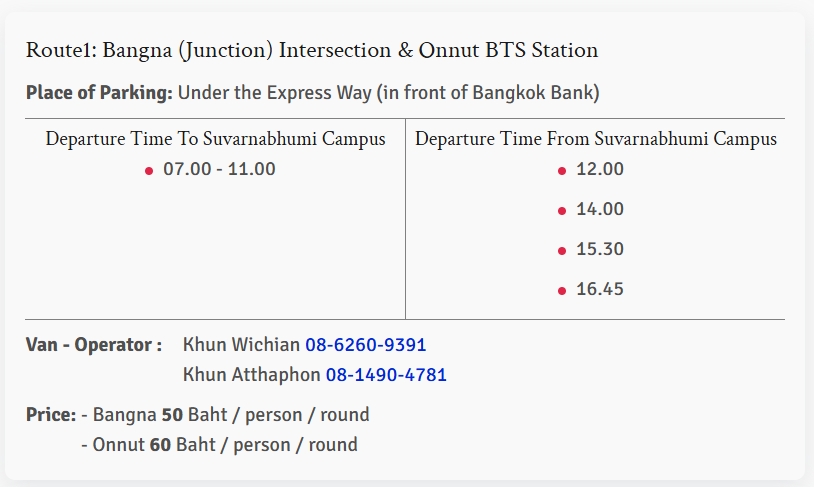Click the Onnut 60 Baht price line
This screenshot has width=814, height=487.
(219, 444)
